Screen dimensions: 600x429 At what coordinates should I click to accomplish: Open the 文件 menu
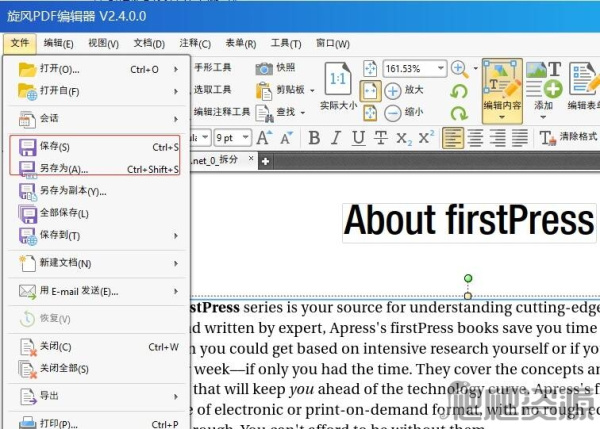[x=20, y=43]
